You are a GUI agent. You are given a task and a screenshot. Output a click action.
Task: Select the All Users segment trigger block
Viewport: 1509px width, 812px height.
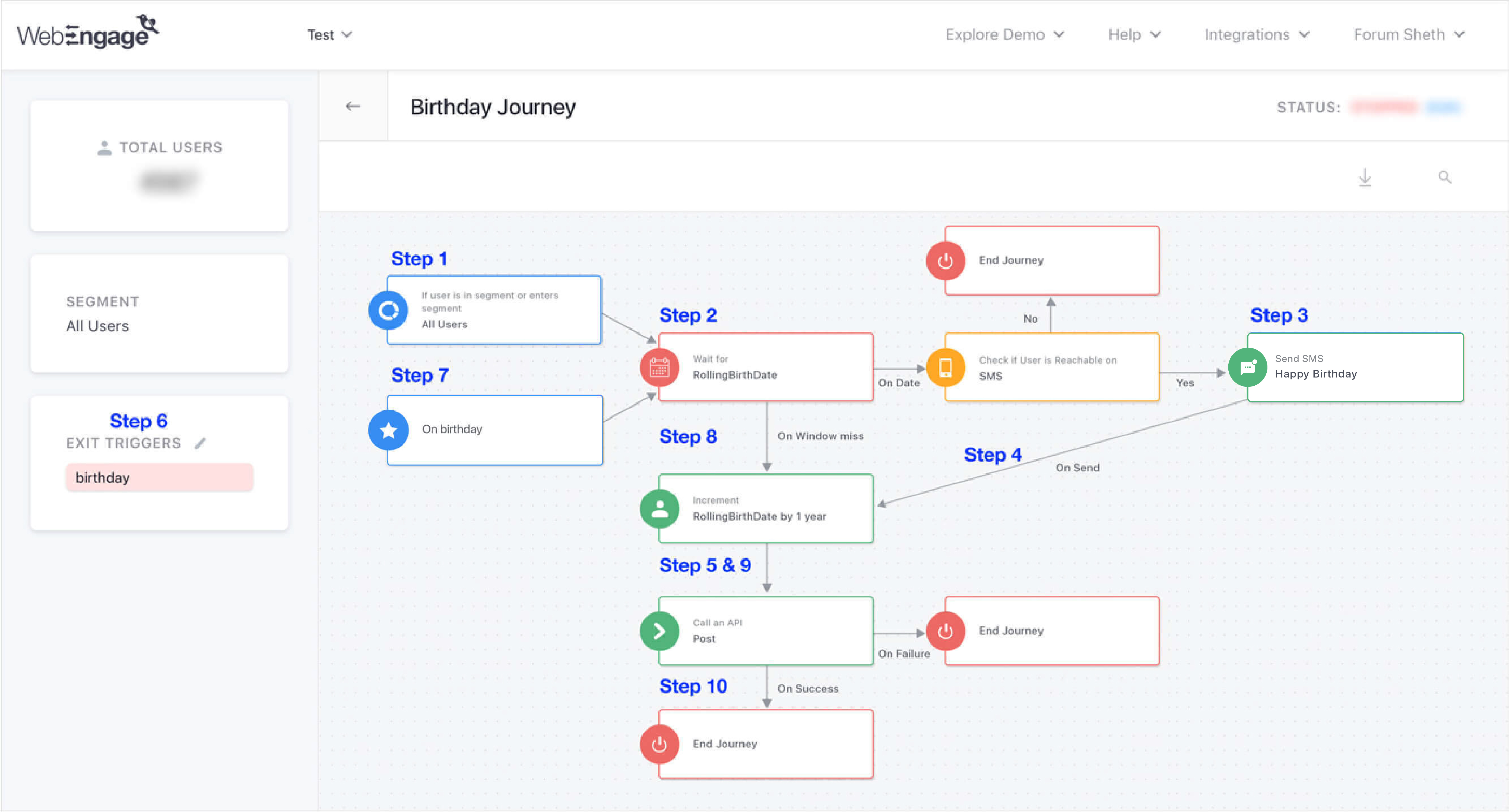pyautogui.click(x=494, y=310)
